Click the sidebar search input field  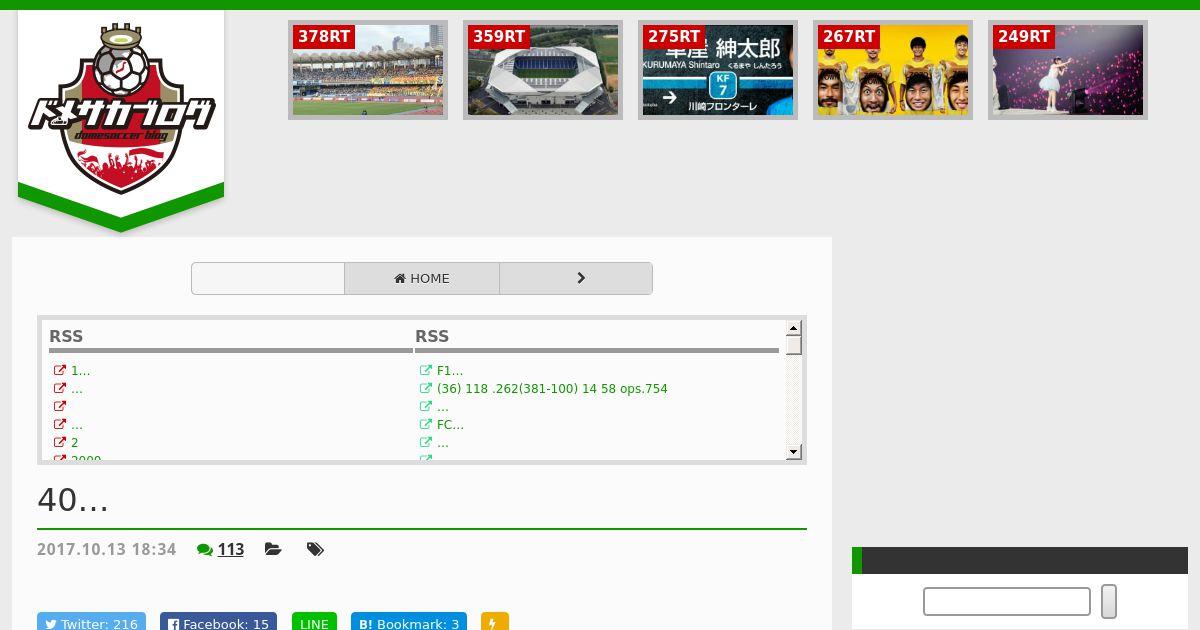click(1007, 601)
